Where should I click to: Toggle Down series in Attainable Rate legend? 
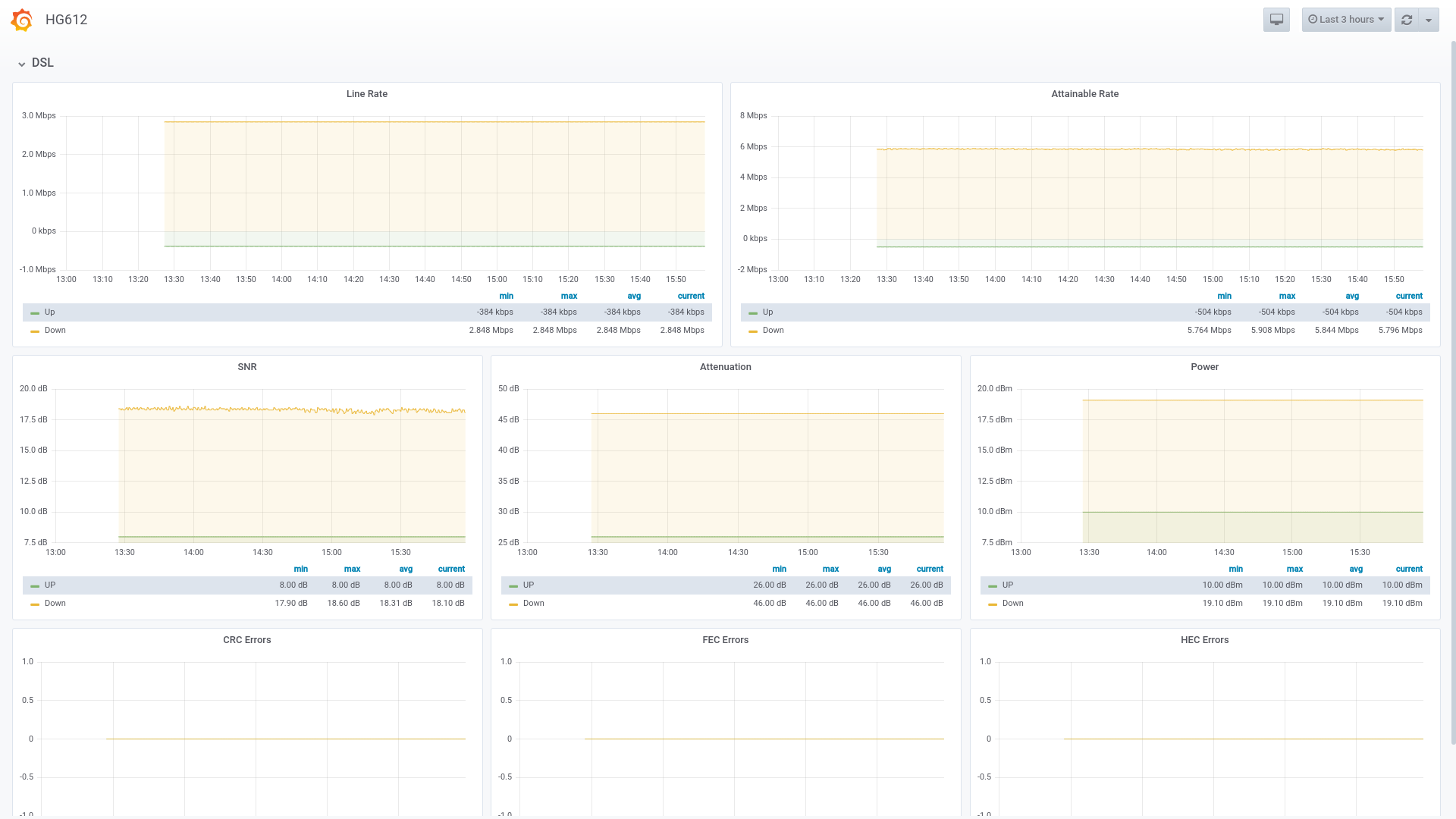pyautogui.click(x=773, y=331)
